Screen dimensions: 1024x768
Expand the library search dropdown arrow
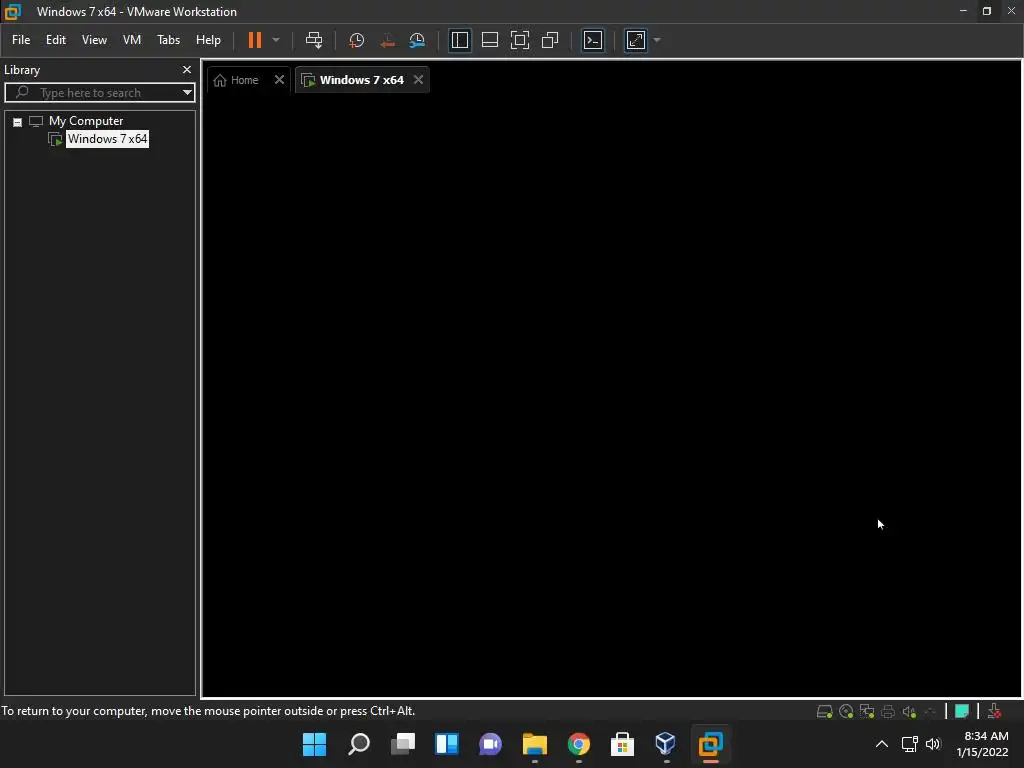[x=187, y=93]
